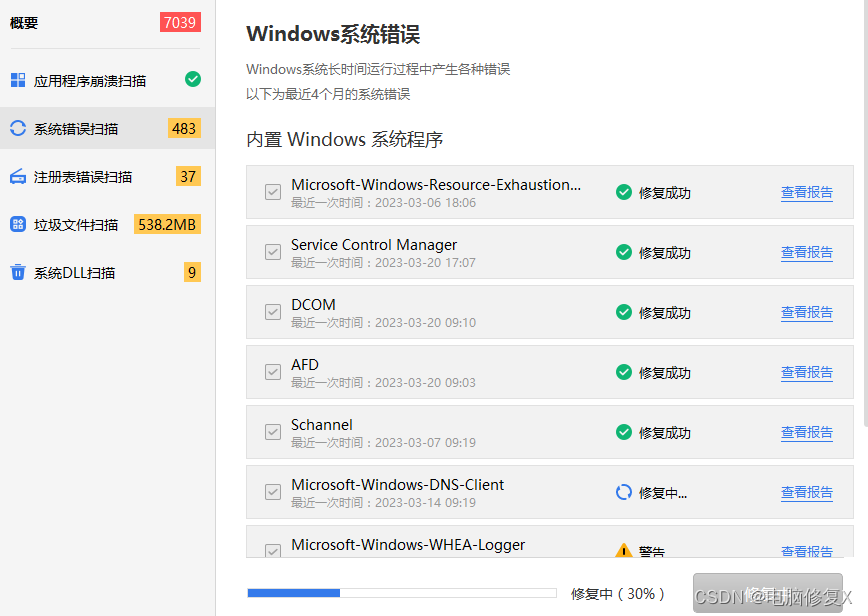Open 查看报告 for Service Control Manager
This screenshot has width=868, height=616.
click(807, 252)
